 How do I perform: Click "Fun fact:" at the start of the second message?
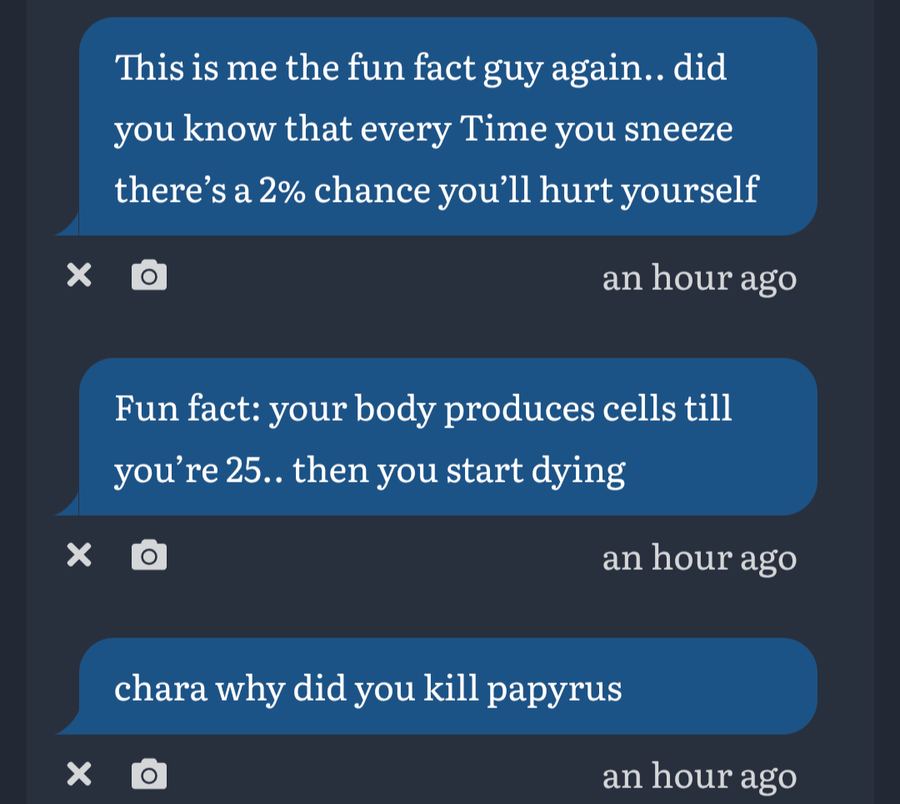(x=183, y=409)
